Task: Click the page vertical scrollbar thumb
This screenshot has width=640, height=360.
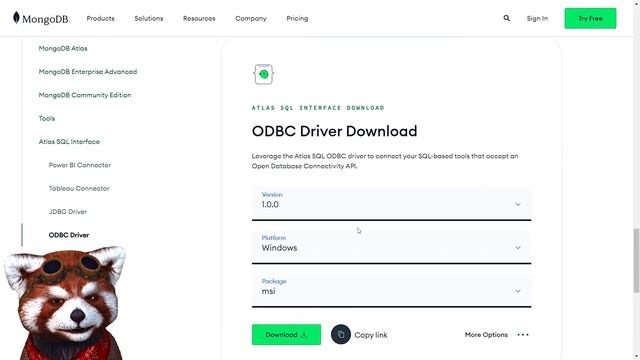Action: [x=636, y=260]
